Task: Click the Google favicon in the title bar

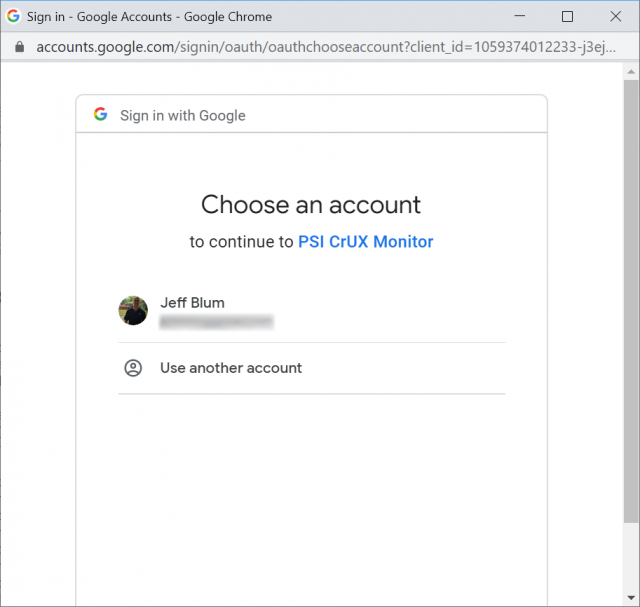Action: tap(13, 16)
